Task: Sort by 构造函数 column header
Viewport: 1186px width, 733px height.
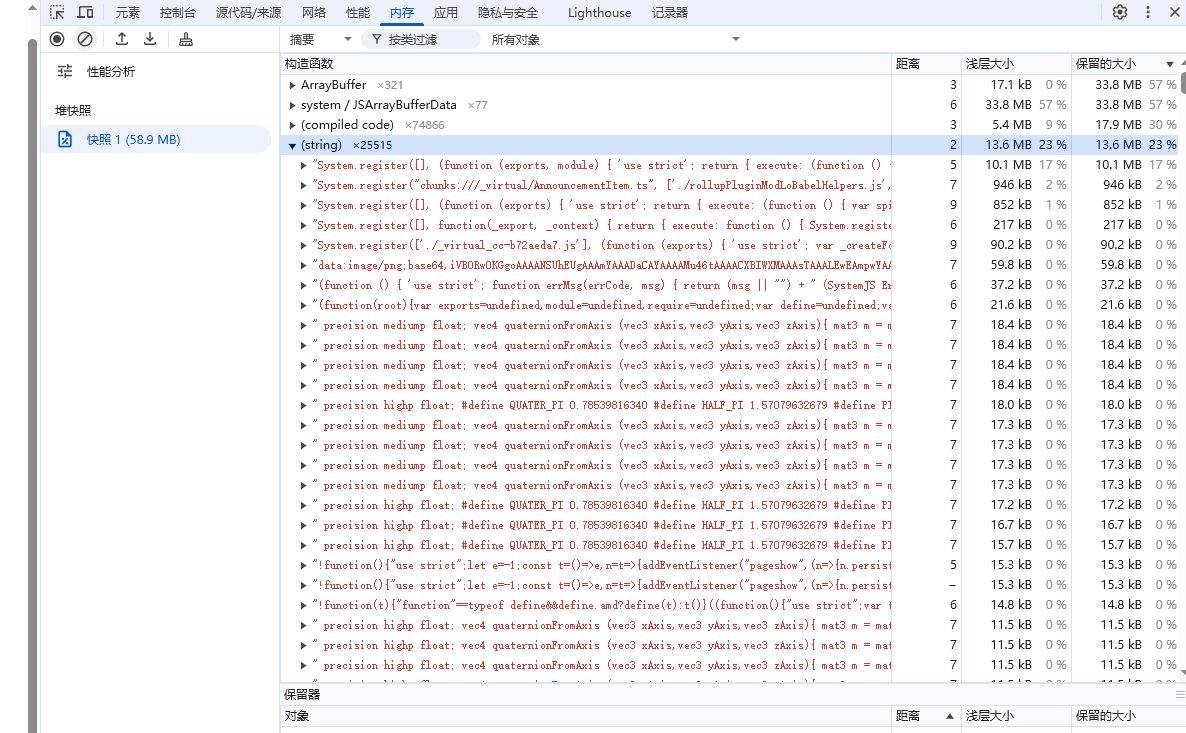Action: click(586, 64)
